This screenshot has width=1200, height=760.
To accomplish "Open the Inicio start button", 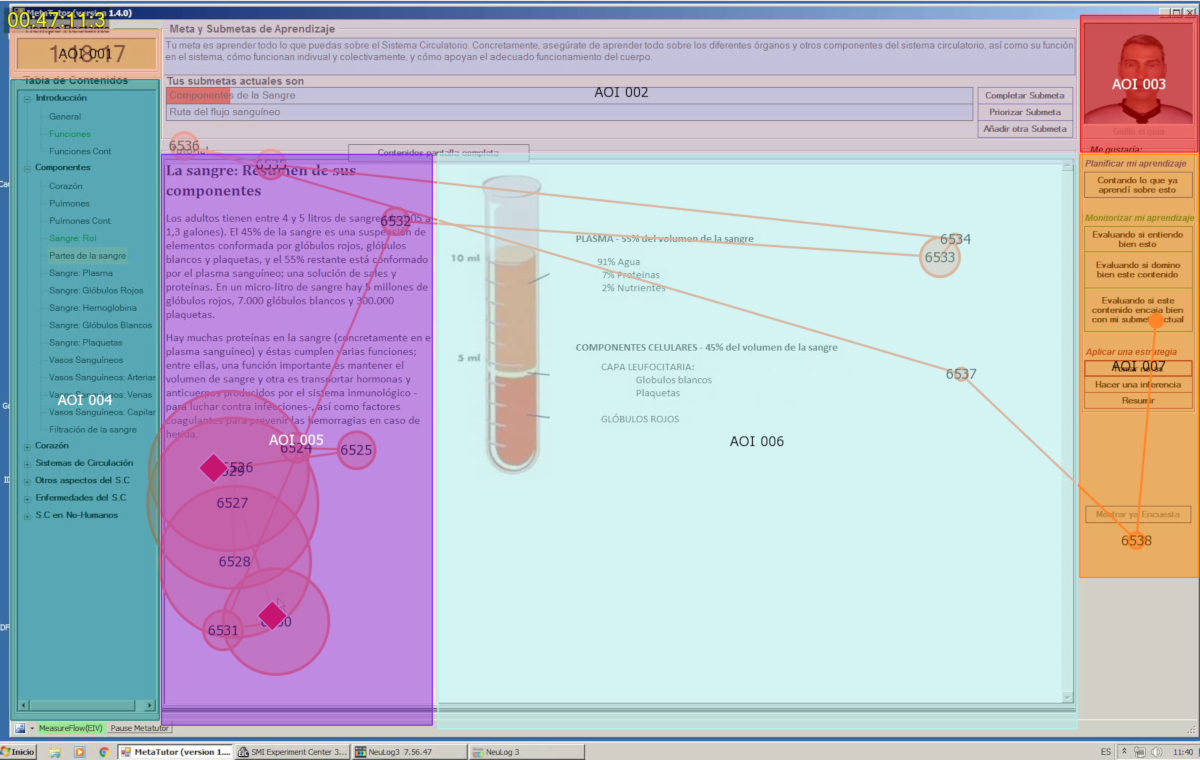I will 18,751.
